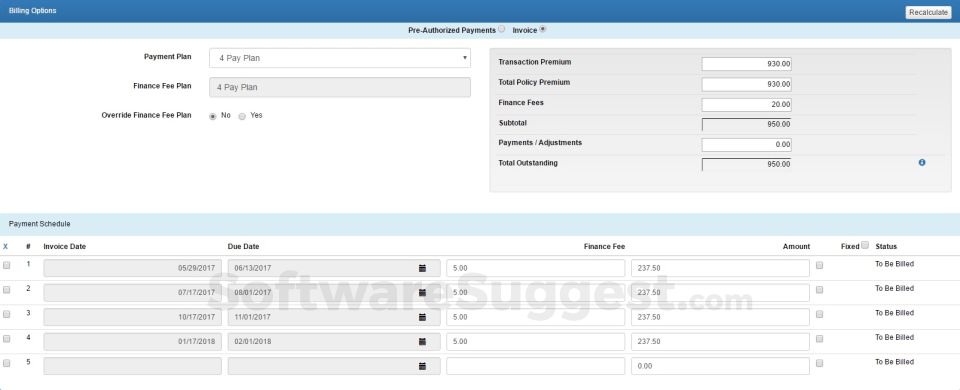Click the amount field in row 2

coord(721,293)
